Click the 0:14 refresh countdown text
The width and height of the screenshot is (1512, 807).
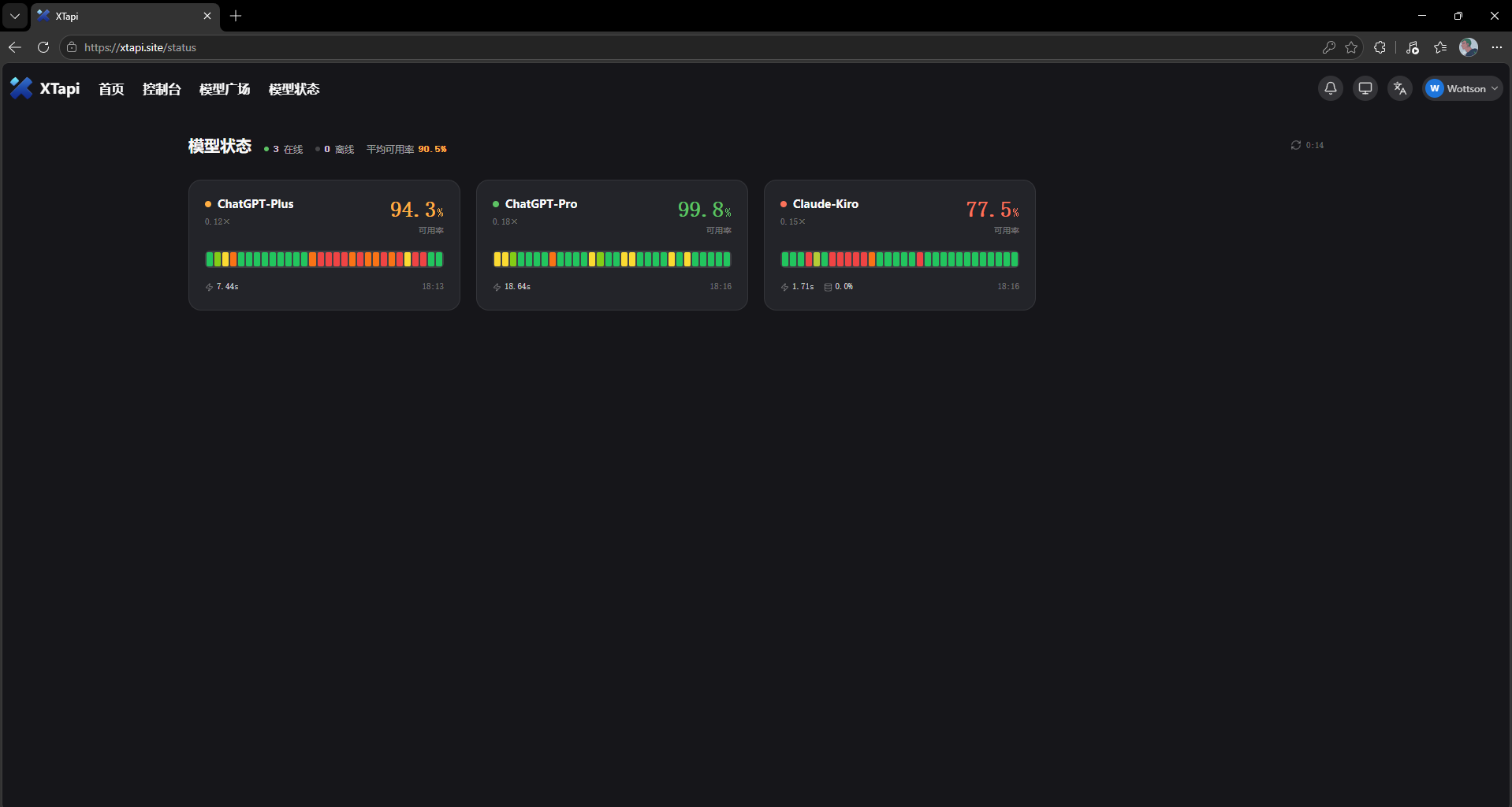(1315, 145)
